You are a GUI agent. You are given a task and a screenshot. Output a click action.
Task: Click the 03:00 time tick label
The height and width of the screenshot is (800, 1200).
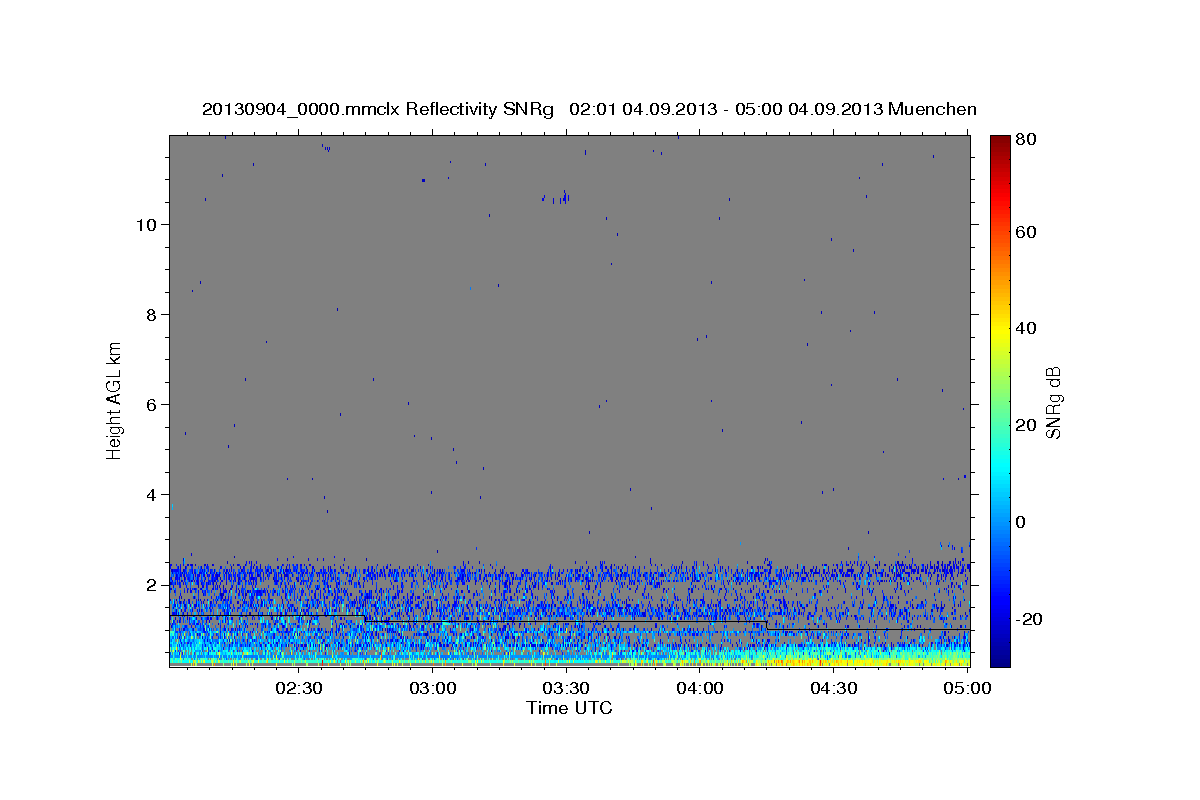[433, 688]
